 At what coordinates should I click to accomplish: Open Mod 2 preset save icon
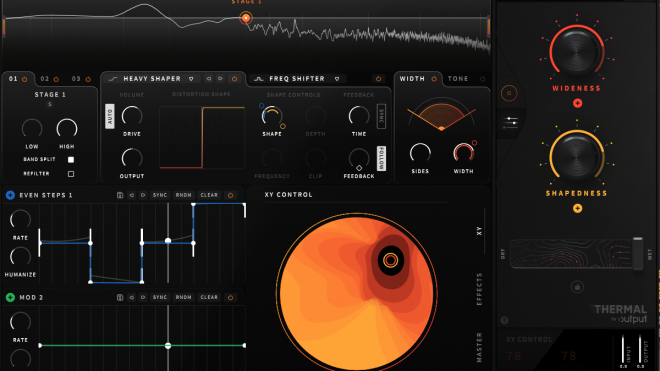click(120, 297)
